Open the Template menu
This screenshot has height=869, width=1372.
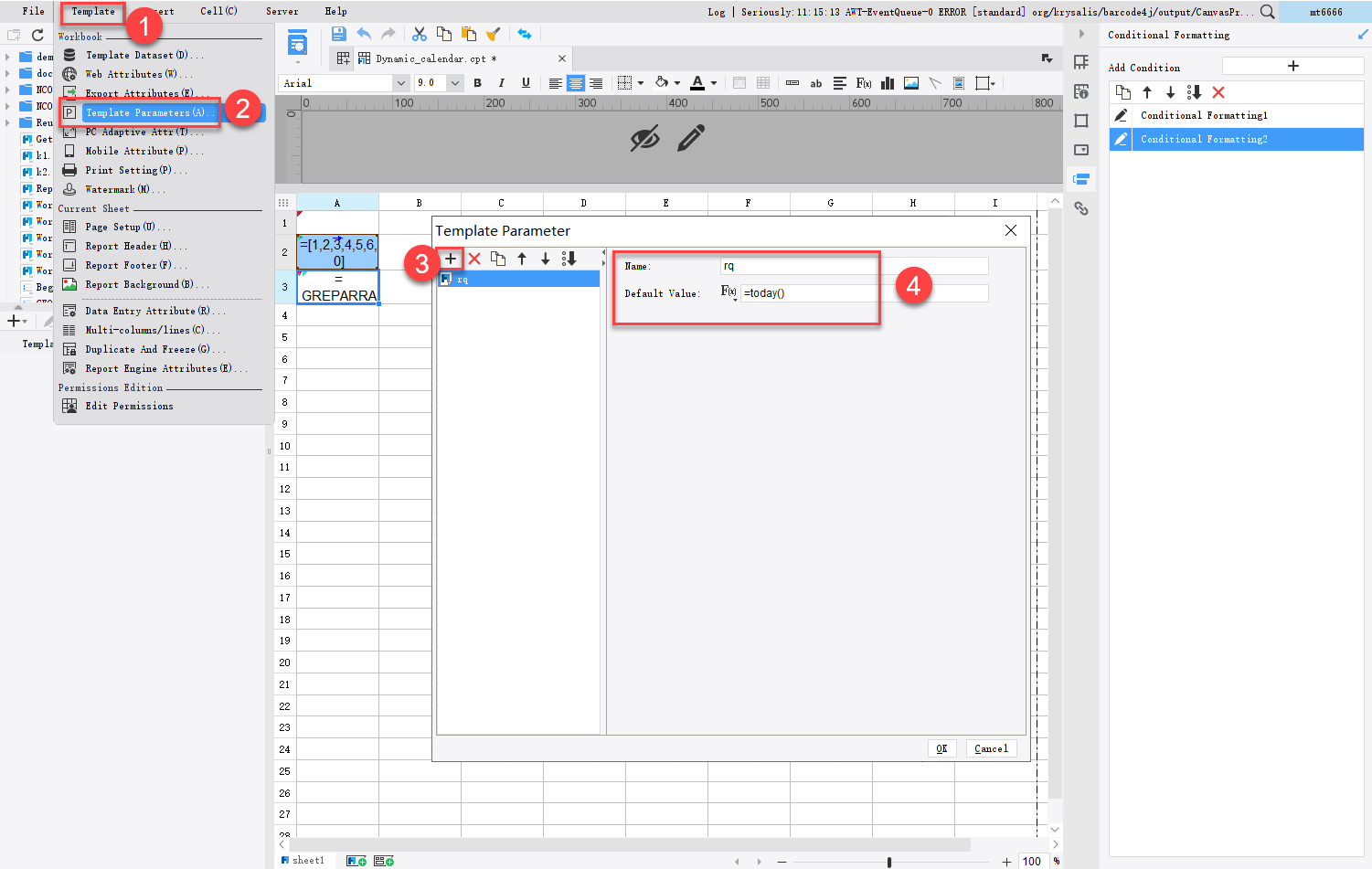[91, 11]
